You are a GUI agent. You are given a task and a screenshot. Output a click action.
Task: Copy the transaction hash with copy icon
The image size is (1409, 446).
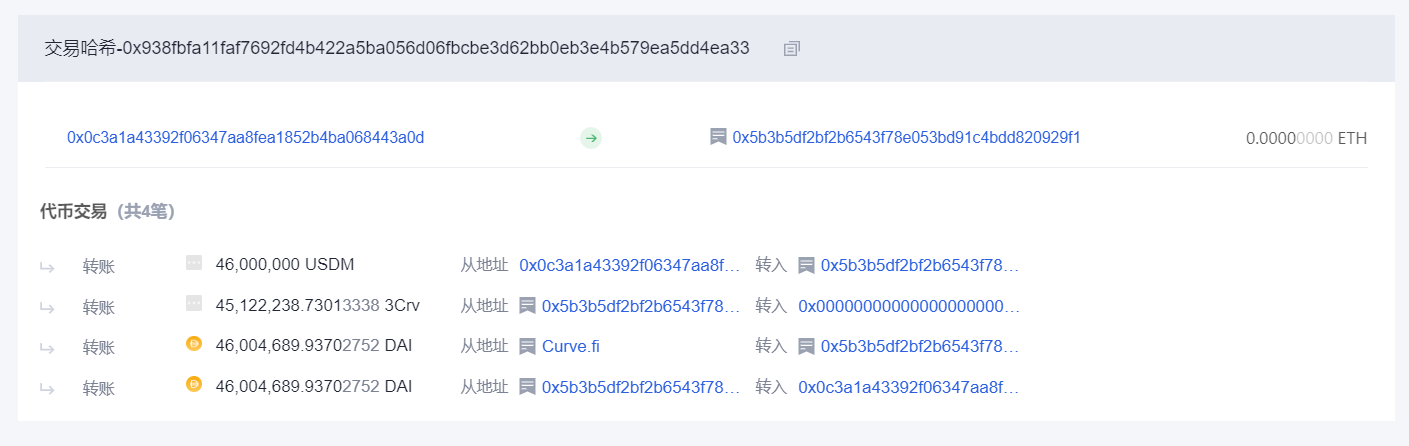click(x=792, y=48)
